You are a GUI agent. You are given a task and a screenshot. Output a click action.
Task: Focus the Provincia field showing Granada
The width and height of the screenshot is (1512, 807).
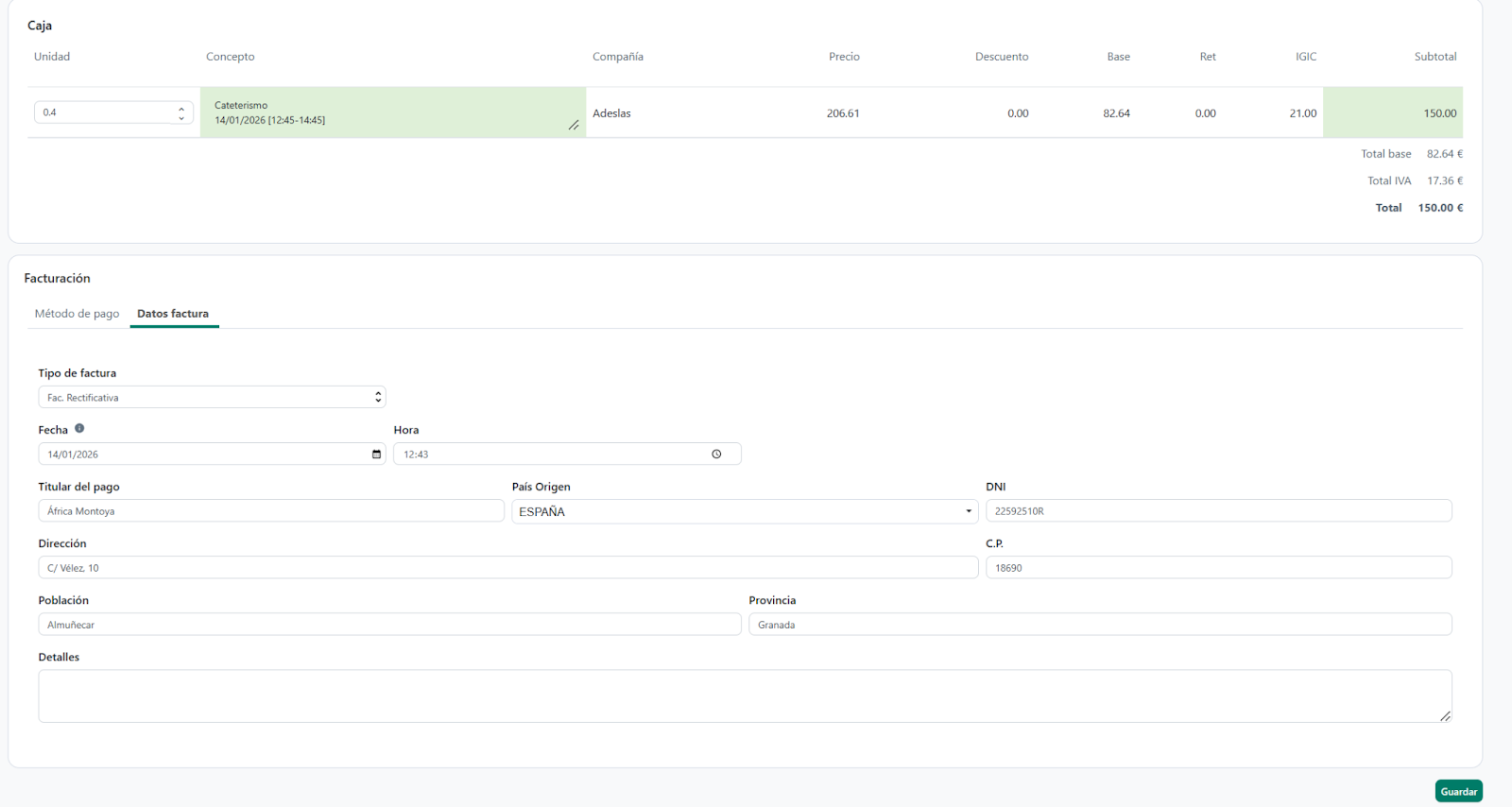pos(1100,625)
